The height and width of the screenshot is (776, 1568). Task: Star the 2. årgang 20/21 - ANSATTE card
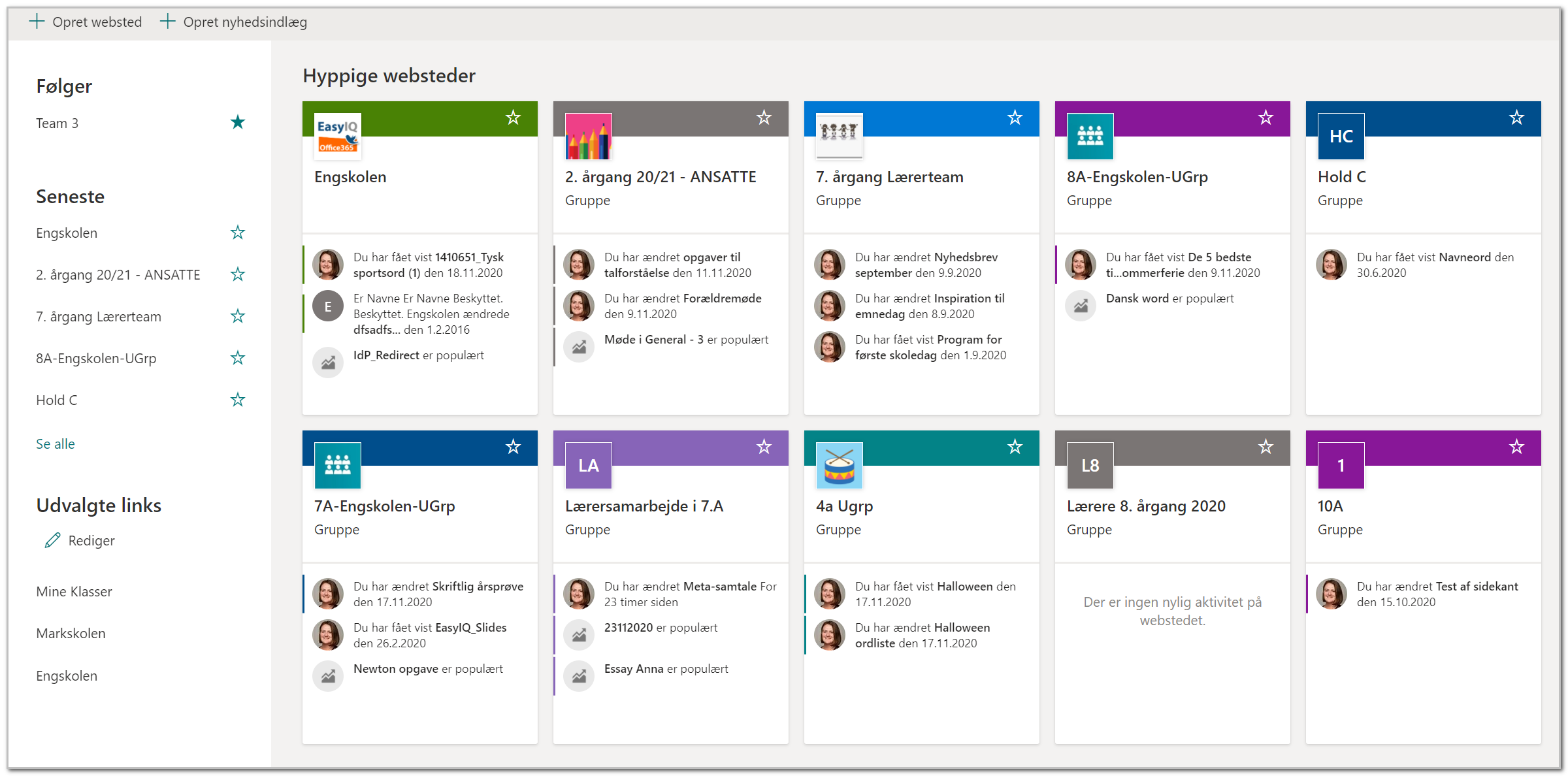pos(764,118)
